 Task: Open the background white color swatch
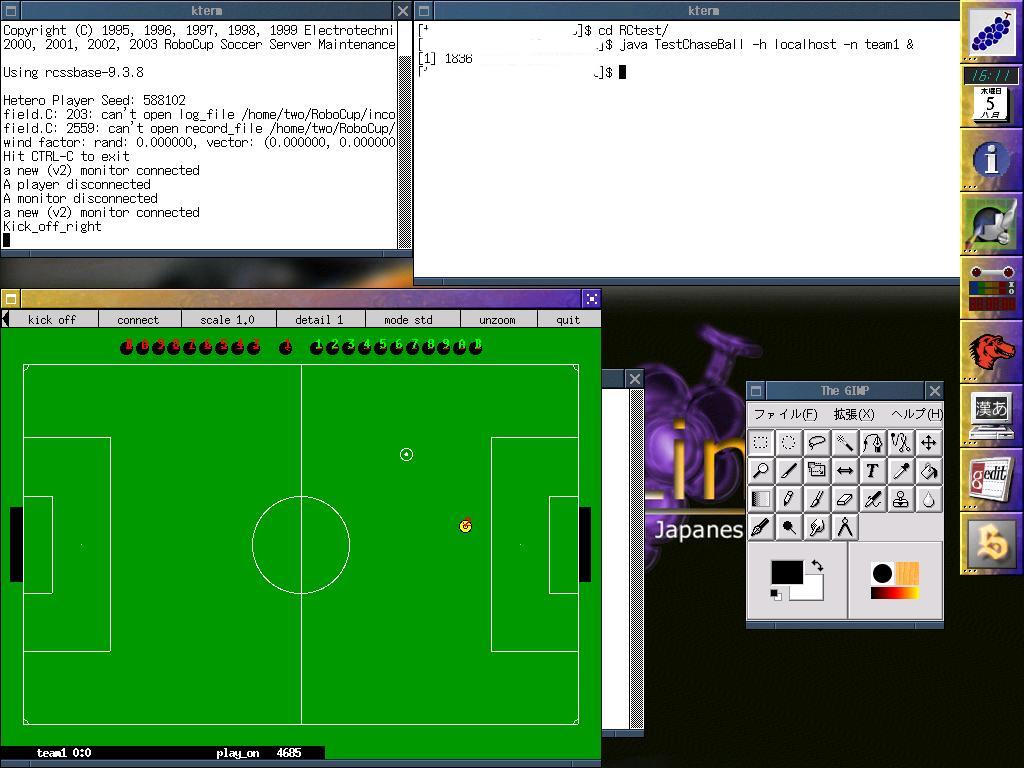click(x=813, y=591)
